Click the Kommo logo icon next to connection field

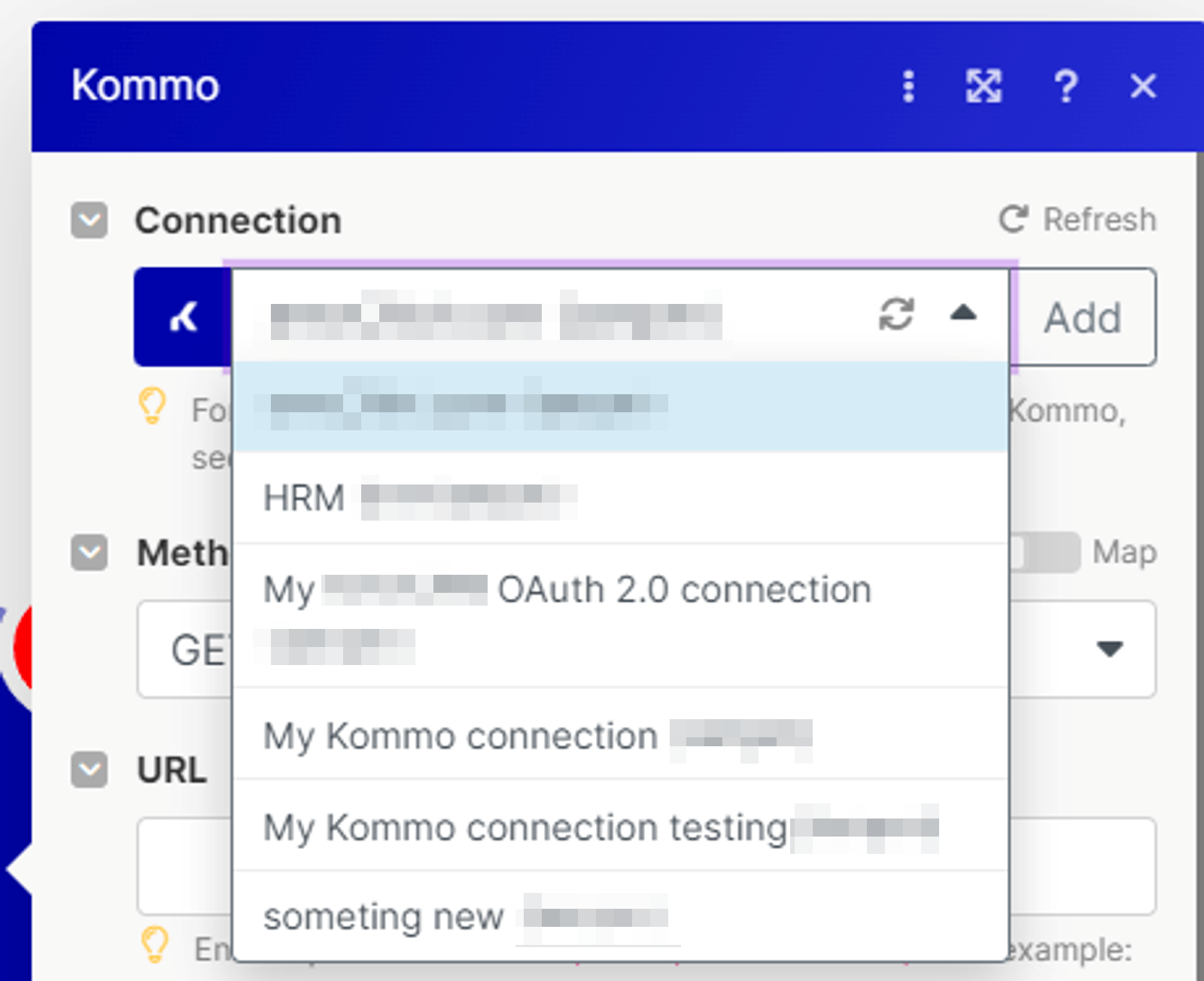(x=183, y=317)
